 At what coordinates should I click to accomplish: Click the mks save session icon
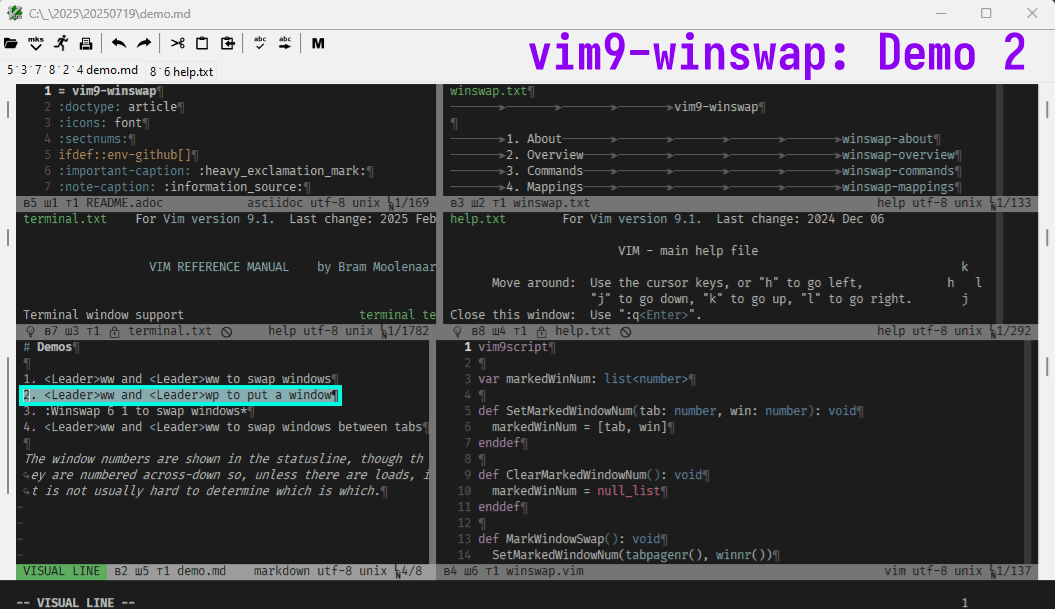tap(36, 44)
